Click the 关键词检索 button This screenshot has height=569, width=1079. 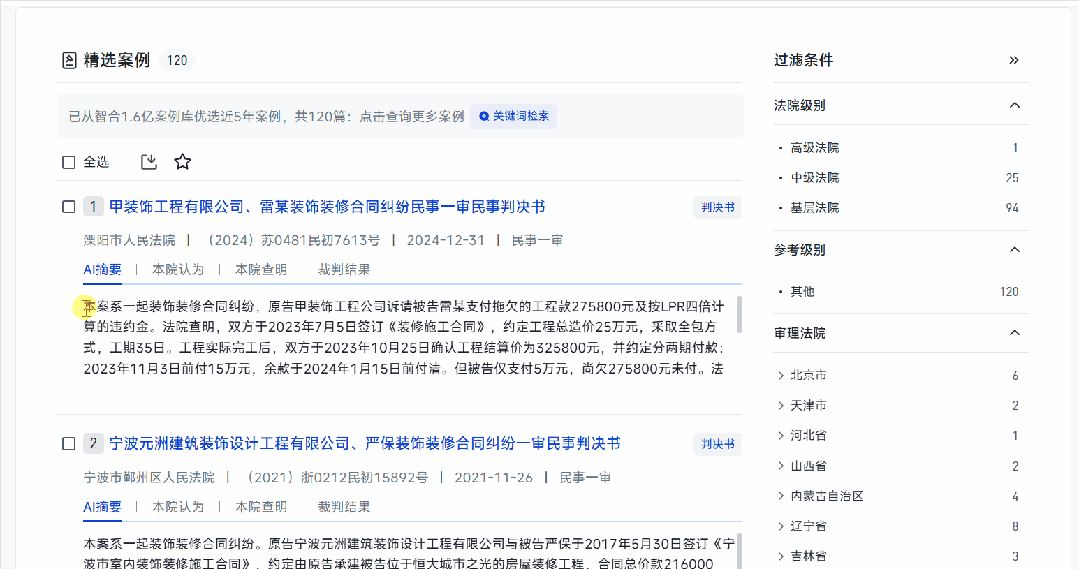(x=513, y=116)
